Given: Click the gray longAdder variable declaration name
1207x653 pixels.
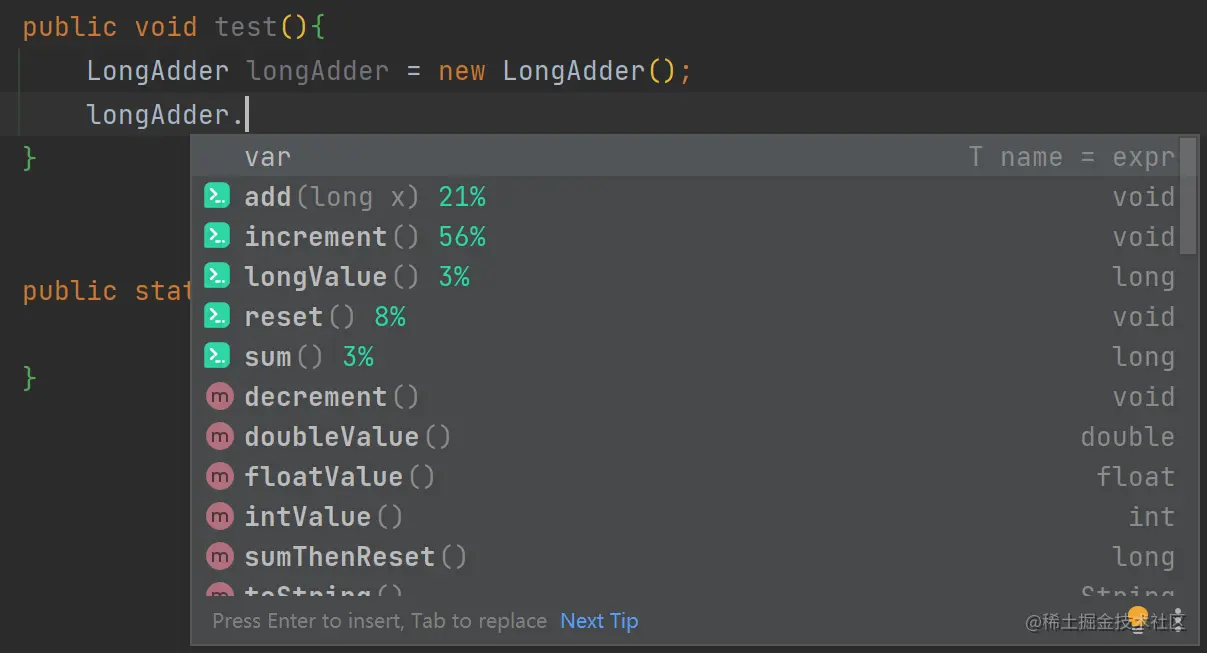Looking at the screenshot, I should (x=318, y=72).
